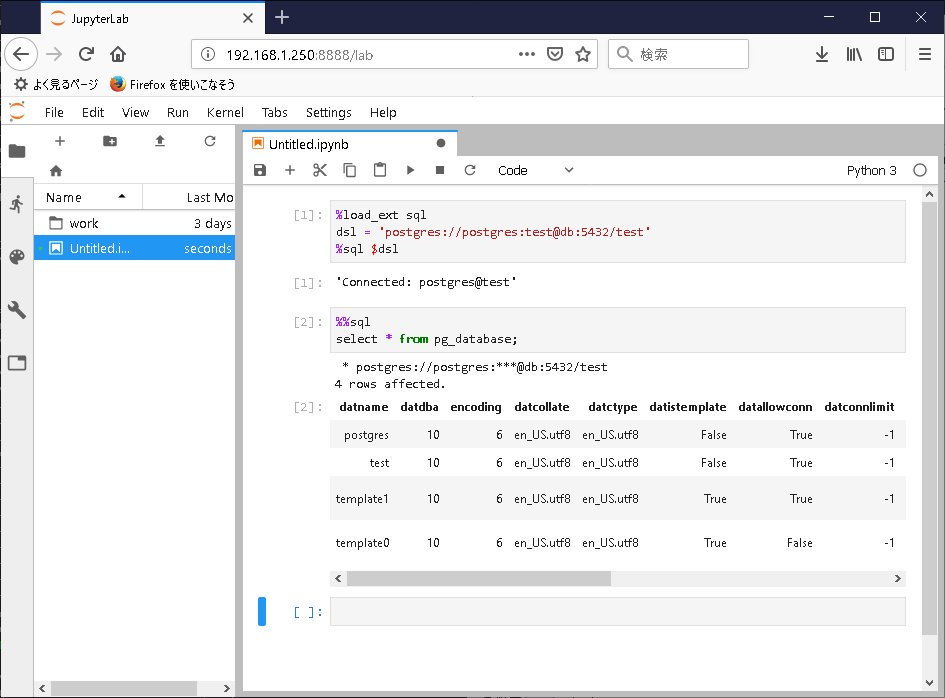
Task: Cut the selected cell using scissors icon
Action: click(320, 170)
